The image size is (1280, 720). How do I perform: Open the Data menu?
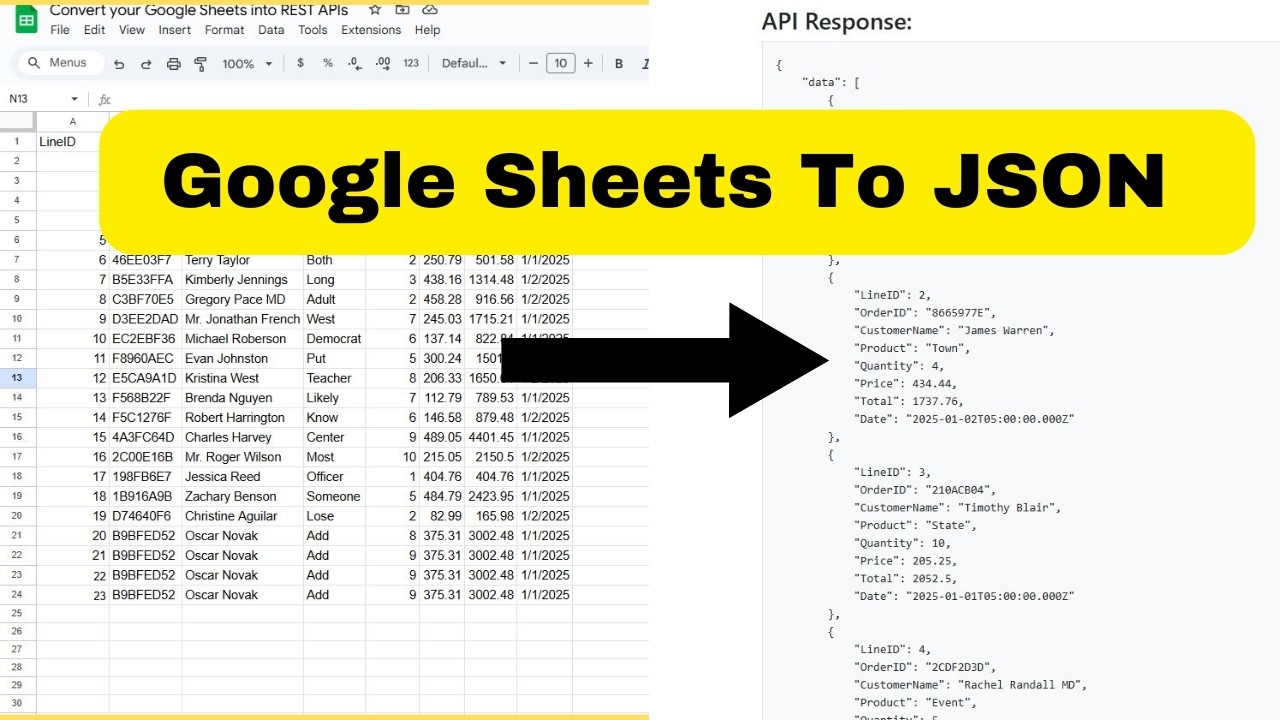(271, 30)
